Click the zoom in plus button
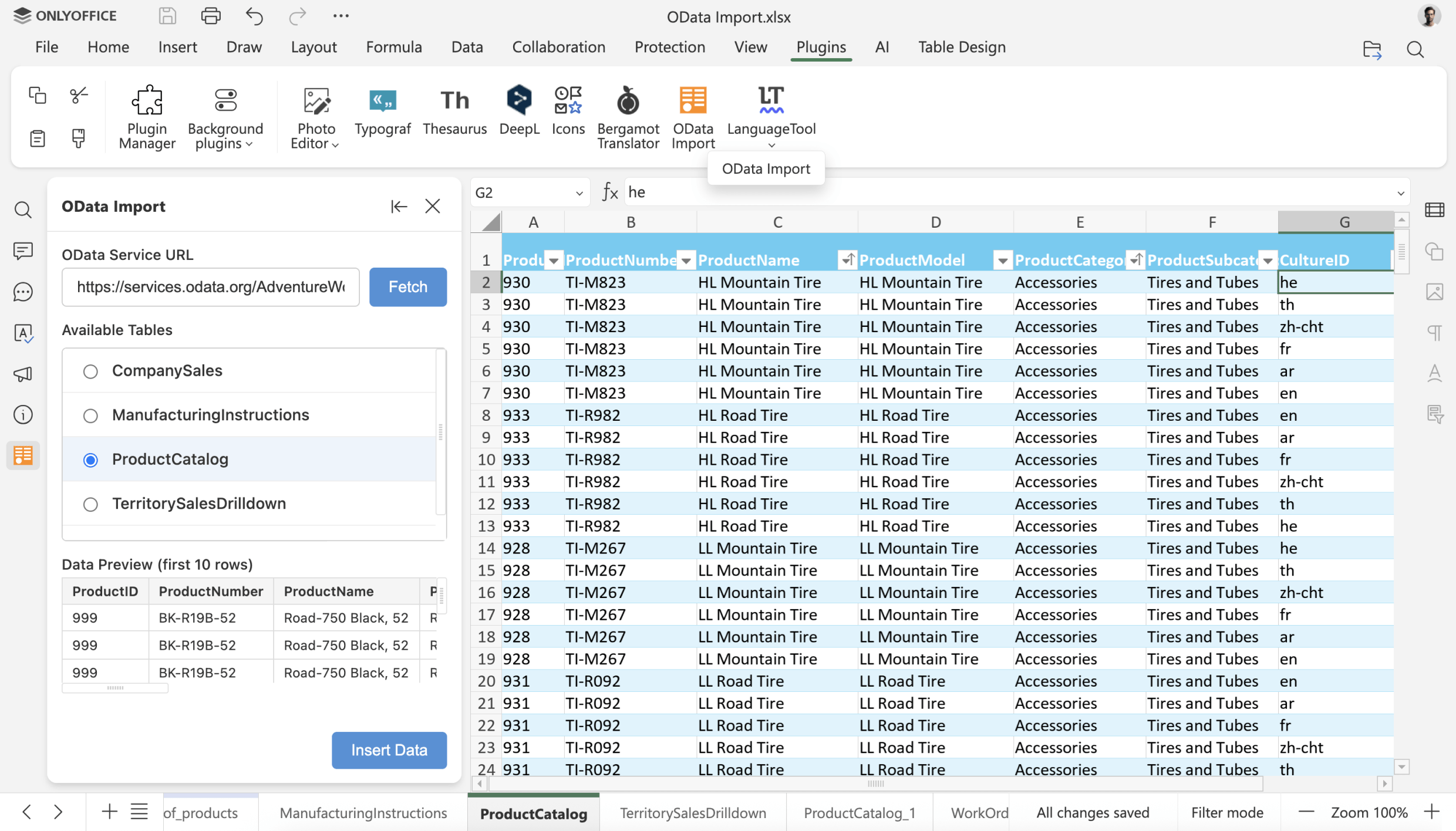 pyautogui.click(x=1433, y=812)
